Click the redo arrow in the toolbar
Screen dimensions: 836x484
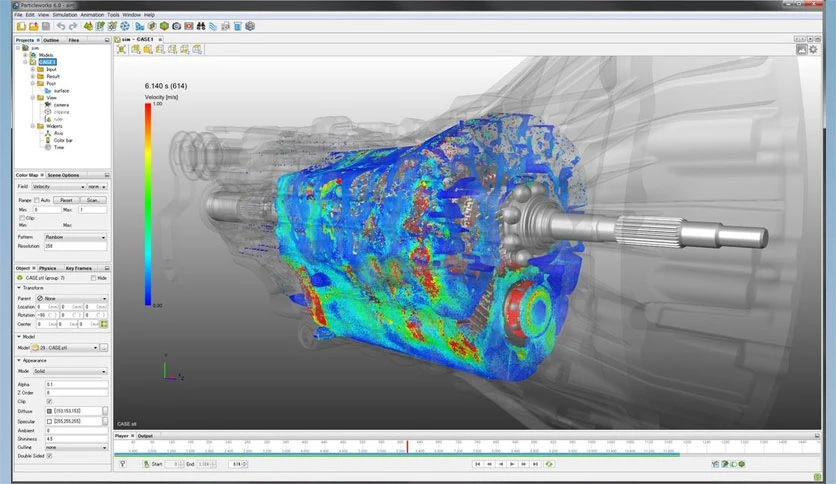(73, 26)
